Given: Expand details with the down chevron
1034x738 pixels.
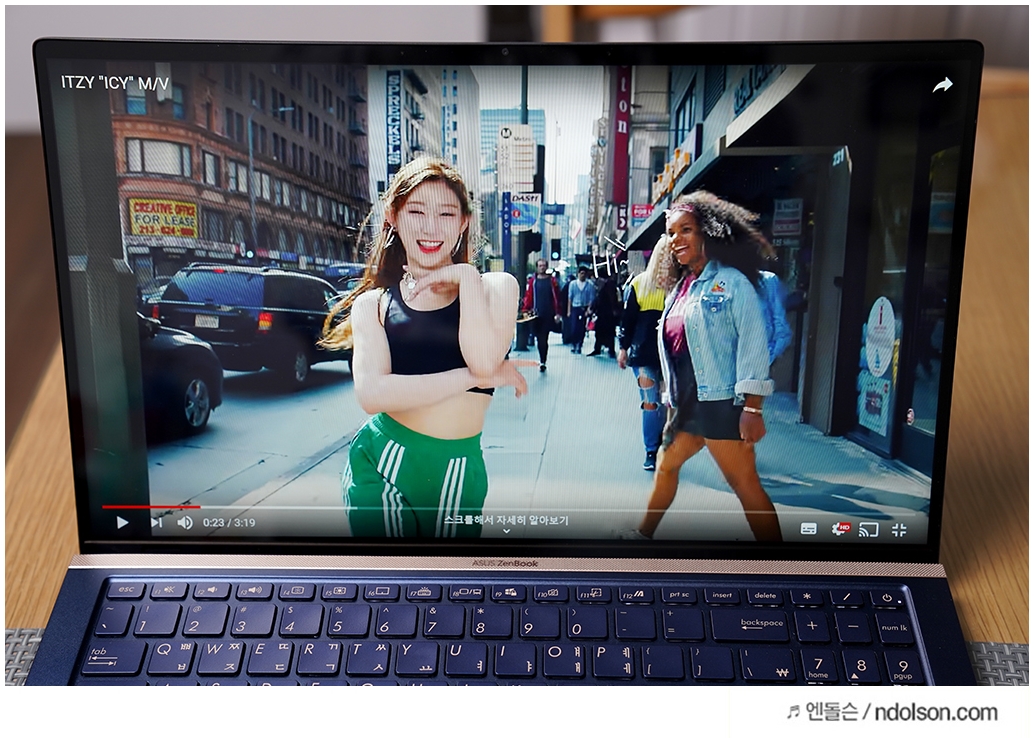Looking at the screenshot, I should (506, 531).
